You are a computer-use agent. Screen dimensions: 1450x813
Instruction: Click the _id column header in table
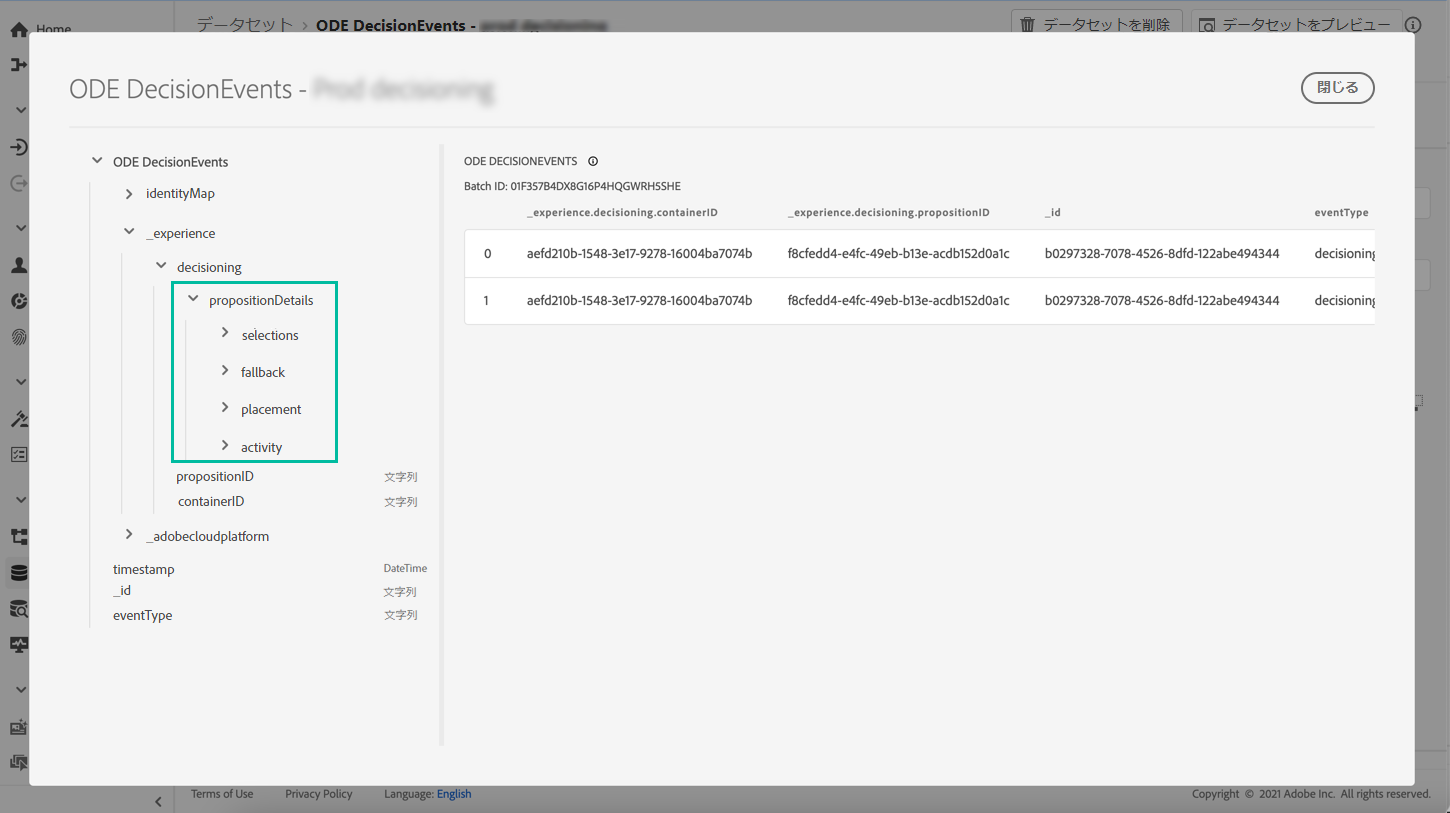click(1053, 213)
